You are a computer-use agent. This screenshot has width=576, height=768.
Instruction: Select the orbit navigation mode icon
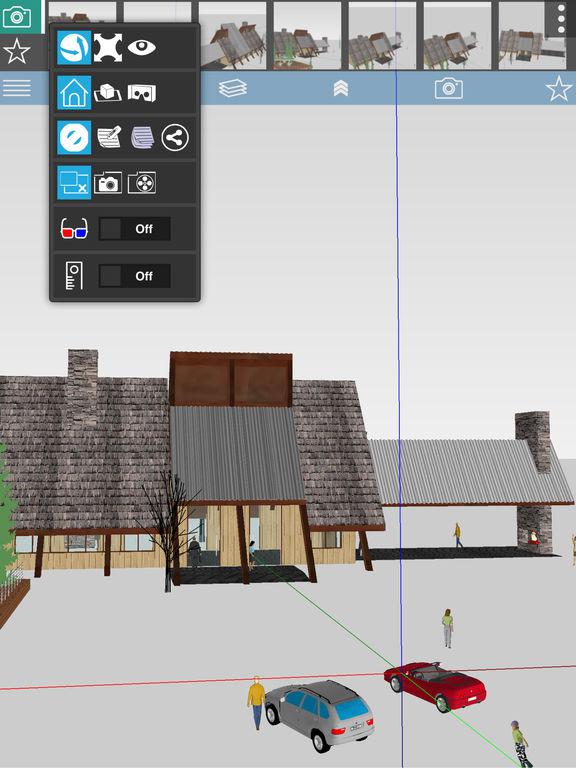pos(74,48)
